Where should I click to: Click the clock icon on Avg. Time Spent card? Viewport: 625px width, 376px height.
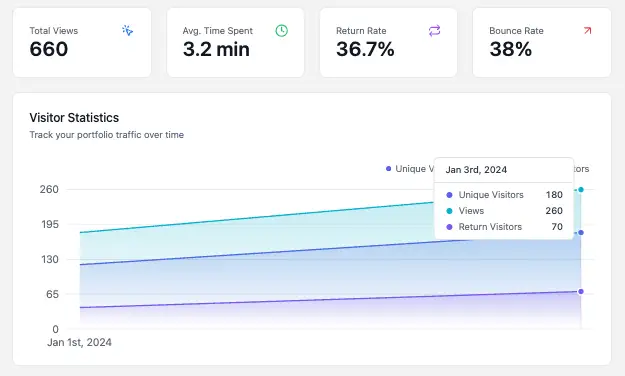coord(281,31)
